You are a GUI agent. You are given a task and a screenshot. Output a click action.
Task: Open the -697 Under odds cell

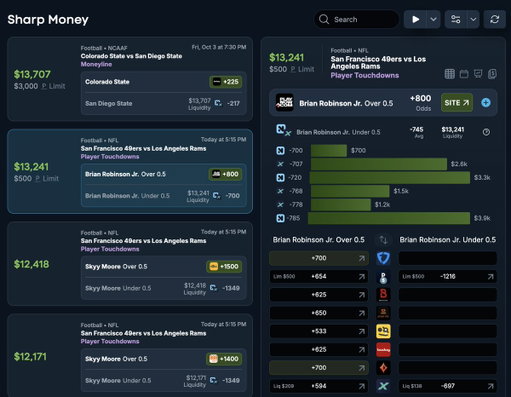448,386
